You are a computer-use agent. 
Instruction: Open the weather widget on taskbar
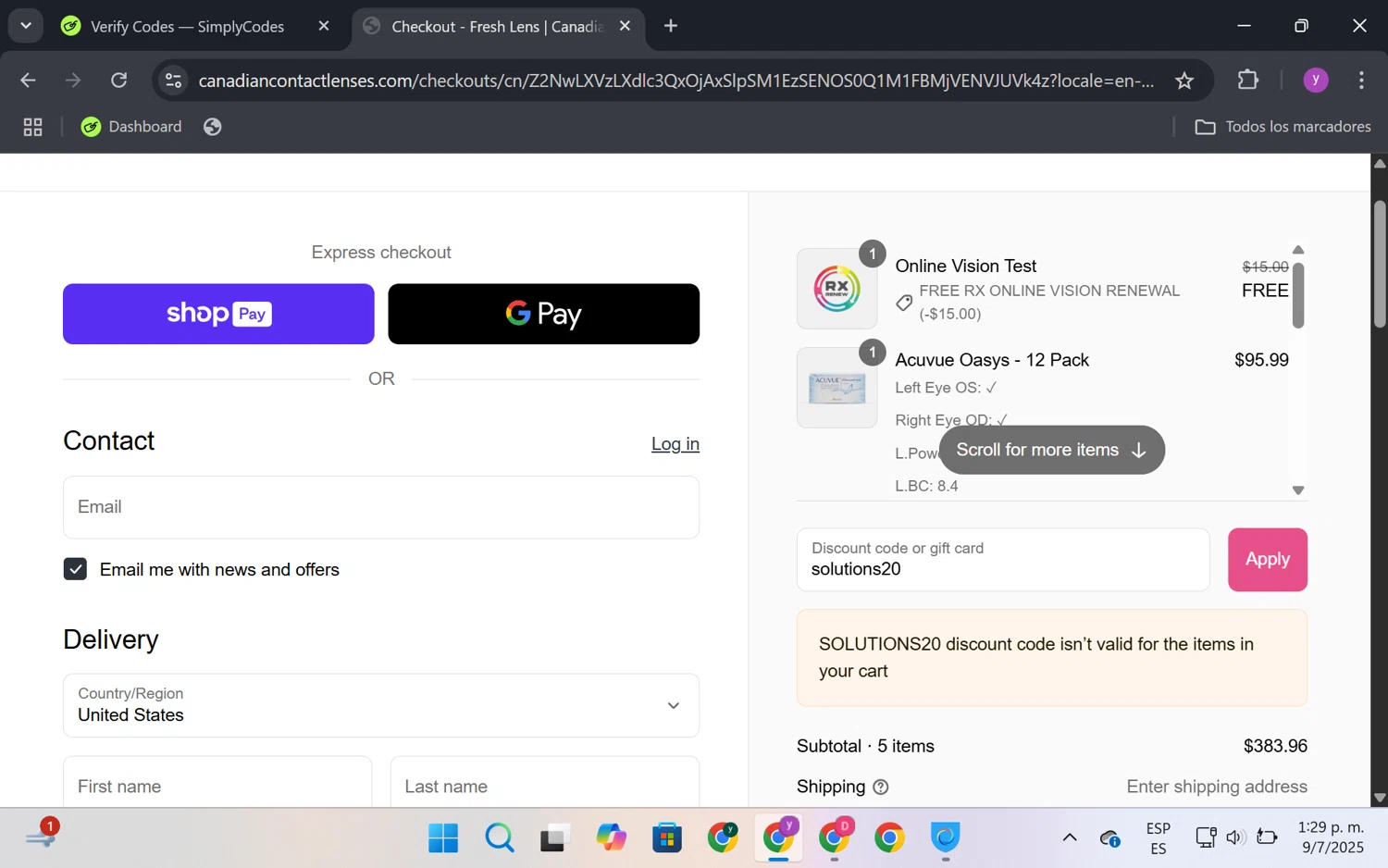43,834
